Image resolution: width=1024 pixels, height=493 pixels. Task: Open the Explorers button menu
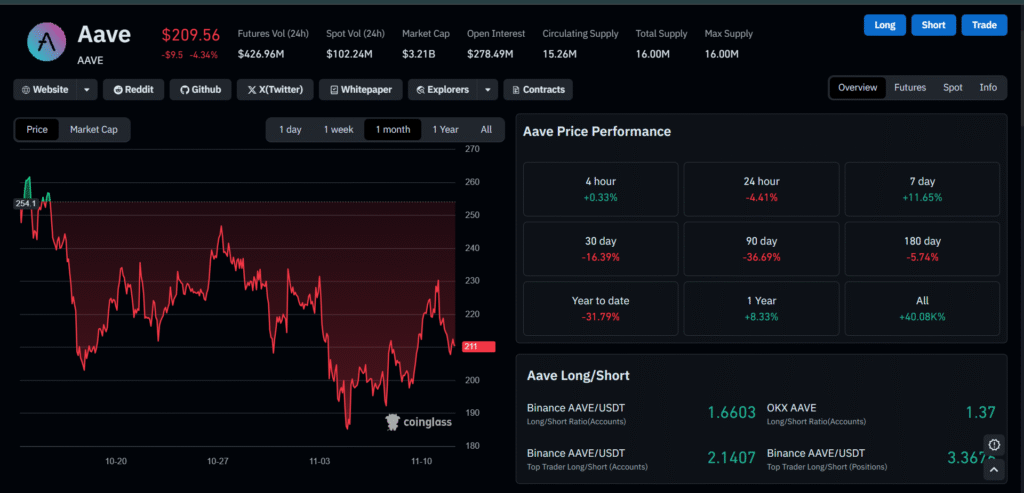441,89
